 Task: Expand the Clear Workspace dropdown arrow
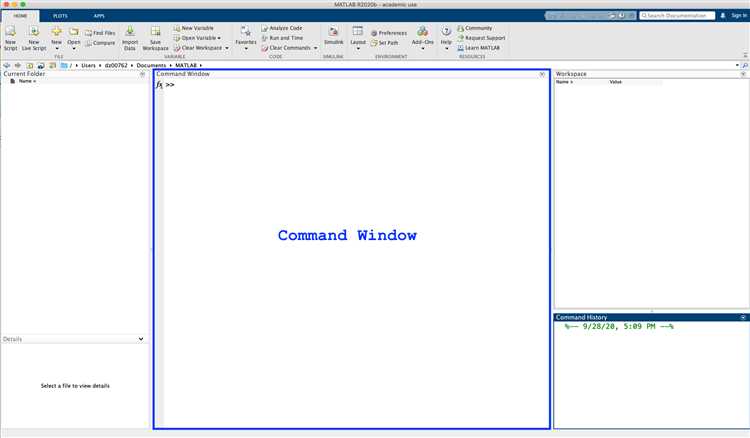tap(227, 48)
